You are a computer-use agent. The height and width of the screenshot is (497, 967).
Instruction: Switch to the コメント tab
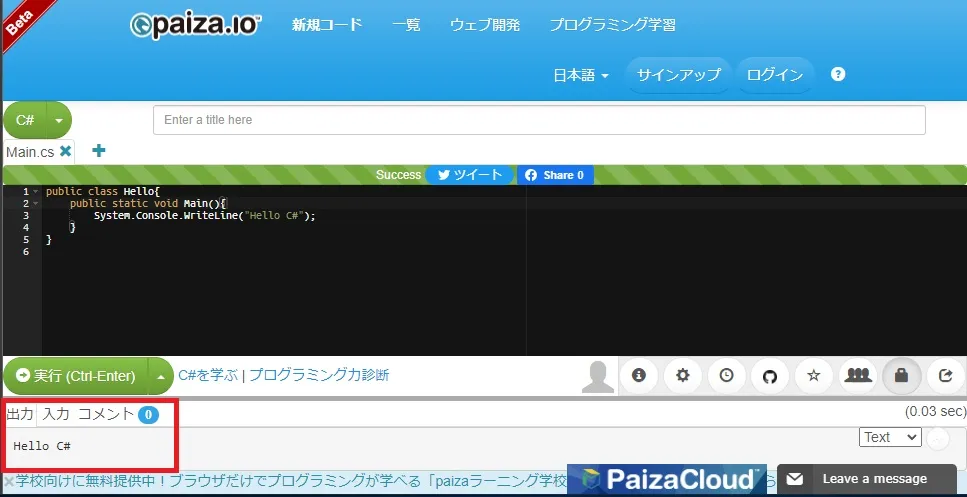click(x=105, y=414)
